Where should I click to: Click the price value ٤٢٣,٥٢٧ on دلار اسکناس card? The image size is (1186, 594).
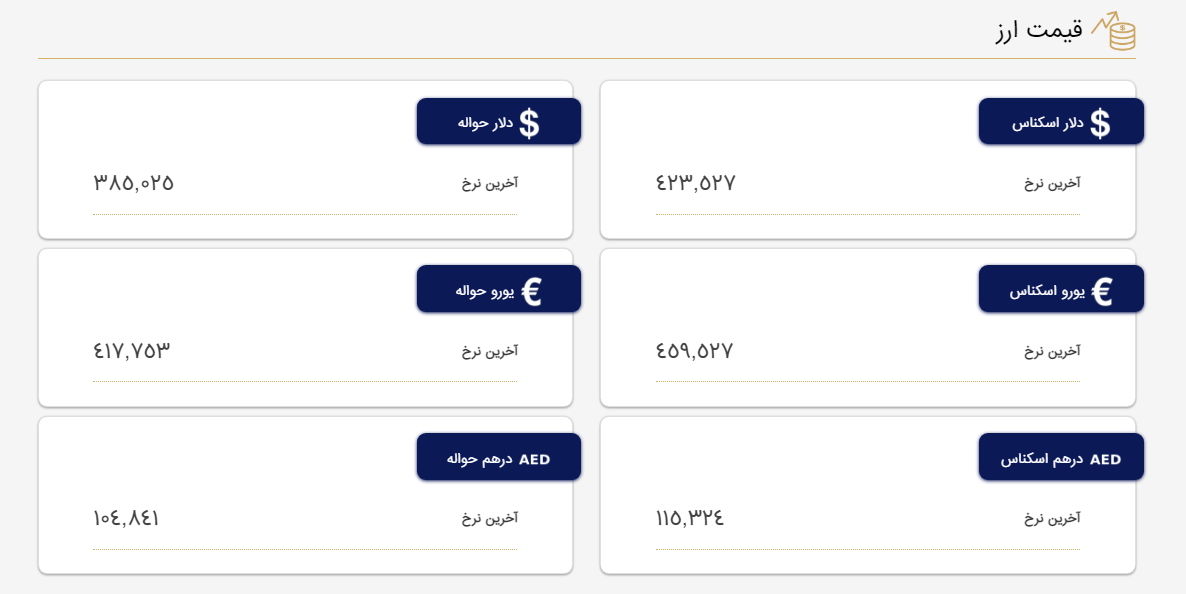click(x=692, y=182)
